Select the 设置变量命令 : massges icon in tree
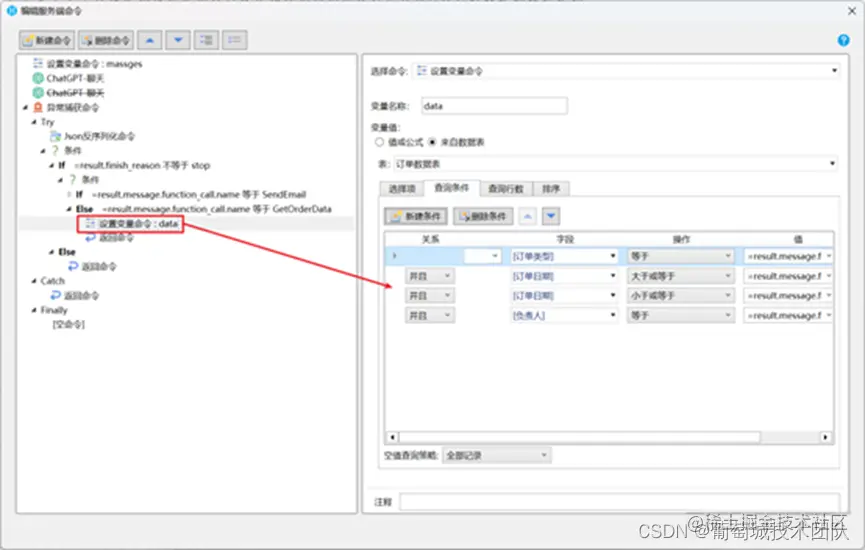865x550 pixels. pyautogui.click(x=38, y=63)
